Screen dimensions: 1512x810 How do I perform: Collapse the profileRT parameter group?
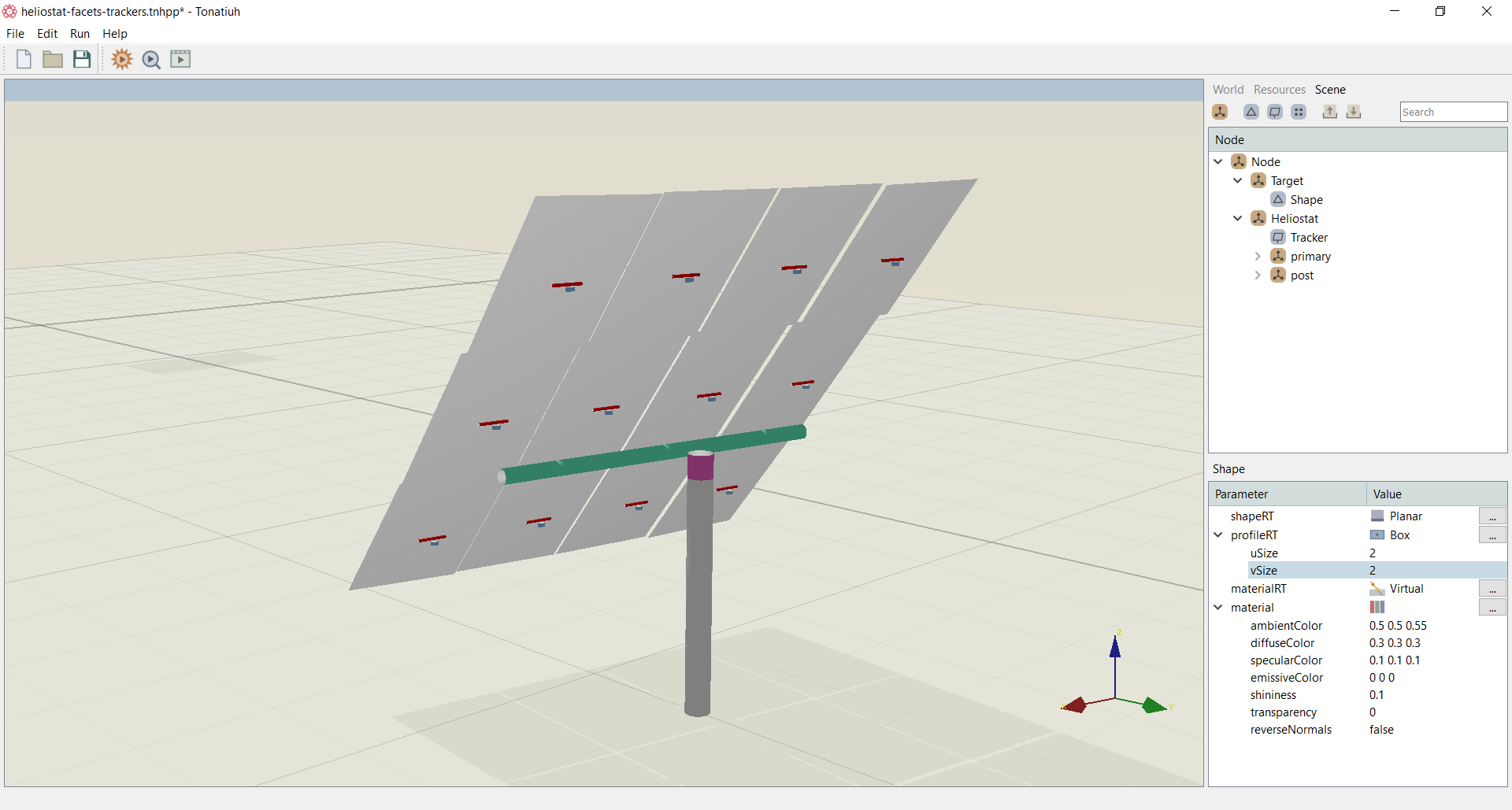click(1218, 535)
